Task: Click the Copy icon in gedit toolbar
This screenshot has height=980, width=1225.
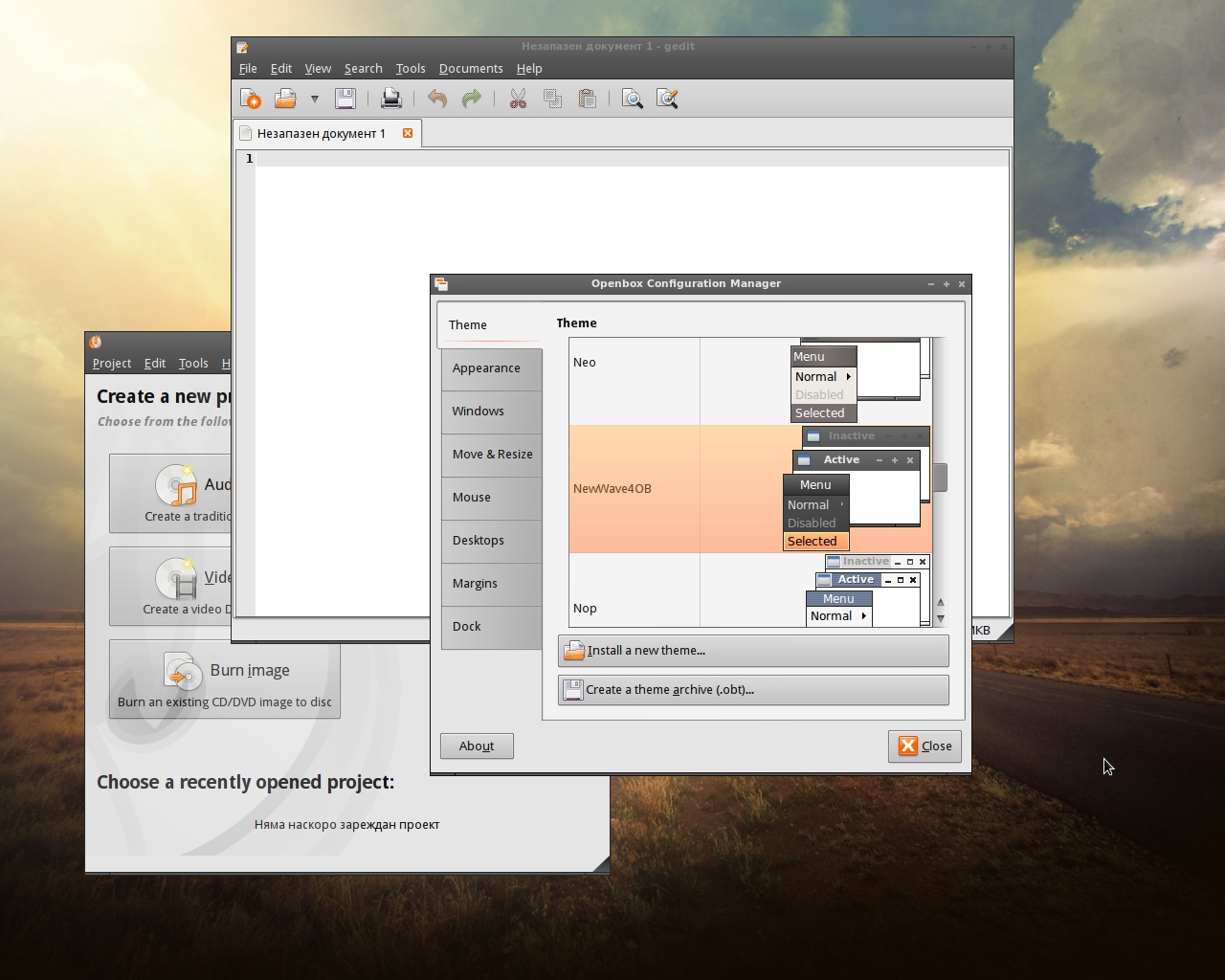Action: tap(552, 99)
